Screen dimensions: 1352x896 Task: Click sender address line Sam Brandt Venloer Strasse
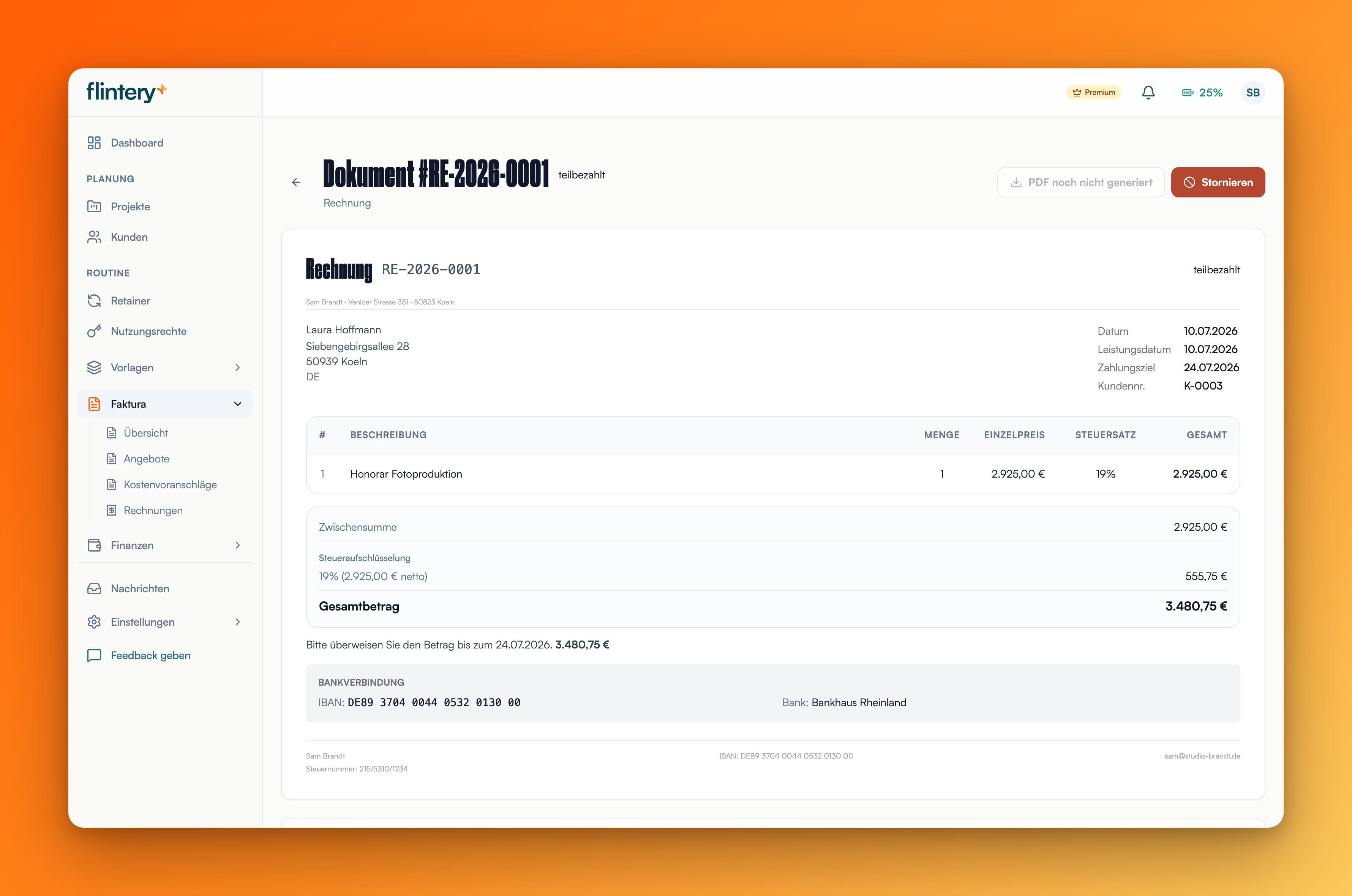pyautogui.click(x=380, y=302)
